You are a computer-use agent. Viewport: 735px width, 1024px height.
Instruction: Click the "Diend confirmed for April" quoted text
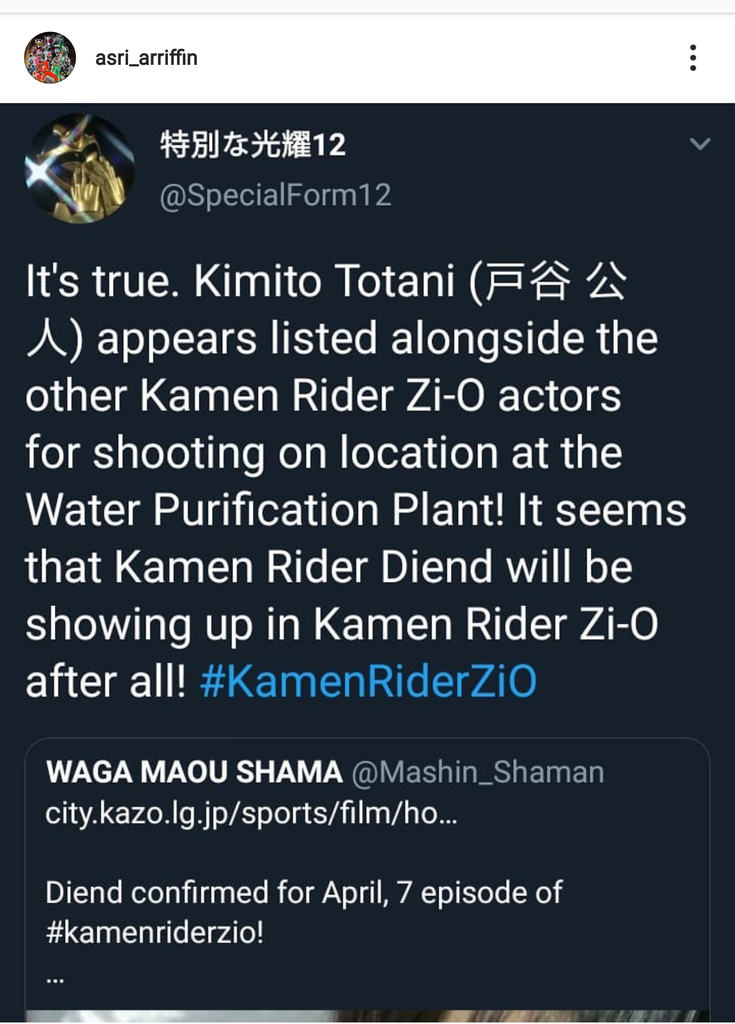tap(303, 892)
